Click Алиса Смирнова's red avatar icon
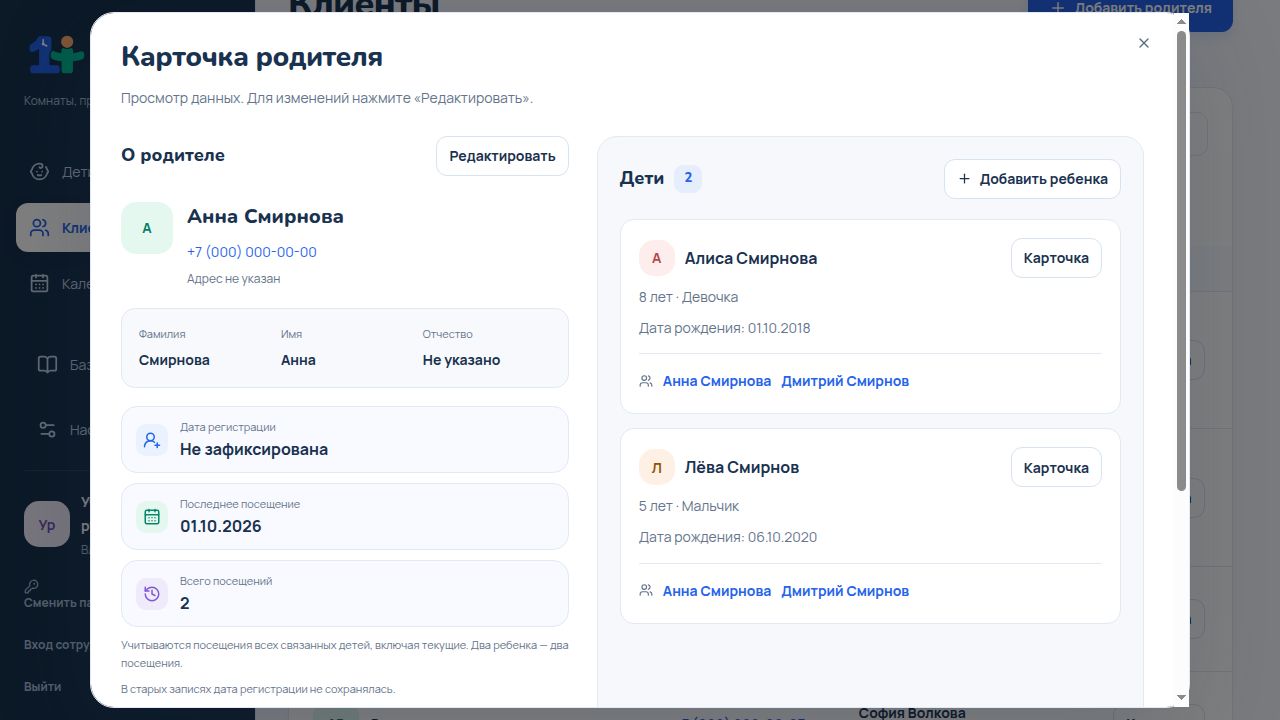Viewport: 1280px width, 720px height. pos(657,258)
